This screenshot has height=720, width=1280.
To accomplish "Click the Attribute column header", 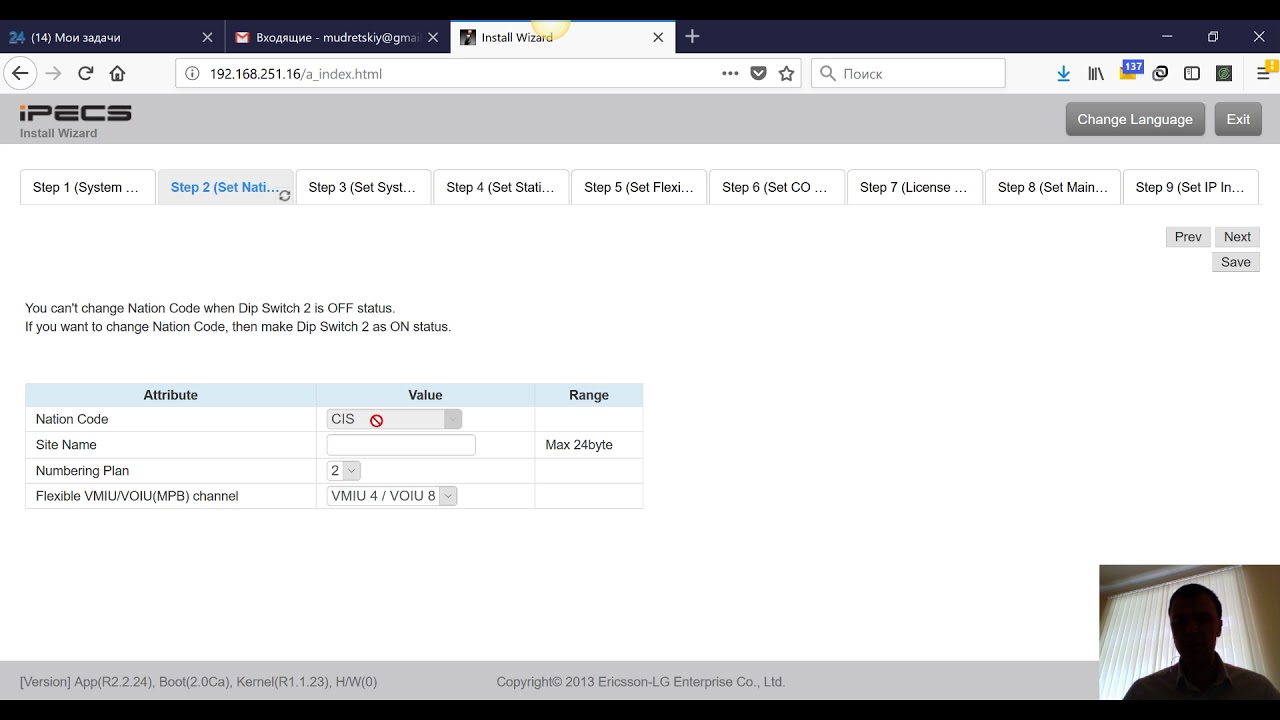I will 171,395.
